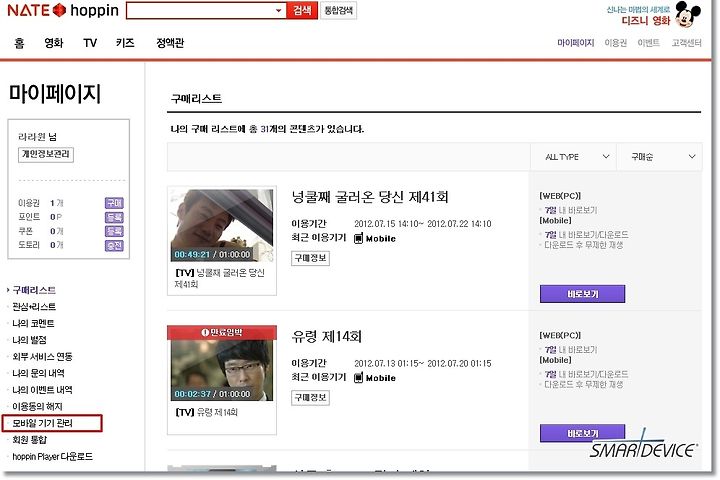
Task: Click the 유령 제14회 thumbnail
Action: [x=222, y=364]
